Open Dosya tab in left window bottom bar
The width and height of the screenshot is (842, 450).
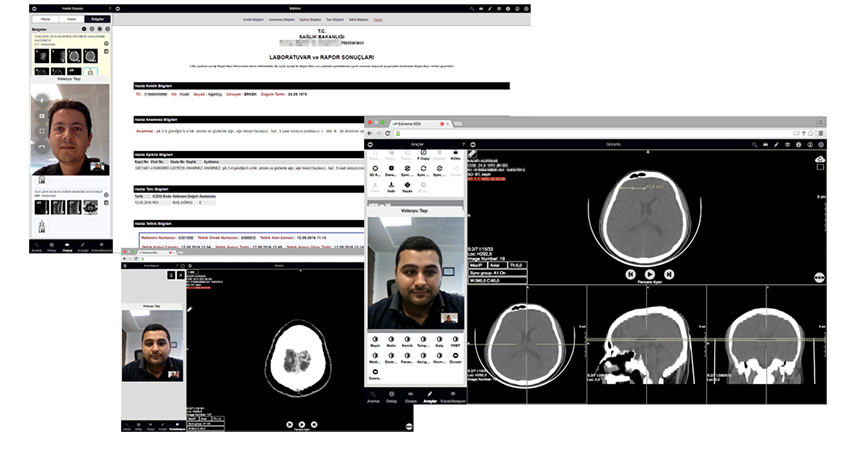click(x=67, y=248)
